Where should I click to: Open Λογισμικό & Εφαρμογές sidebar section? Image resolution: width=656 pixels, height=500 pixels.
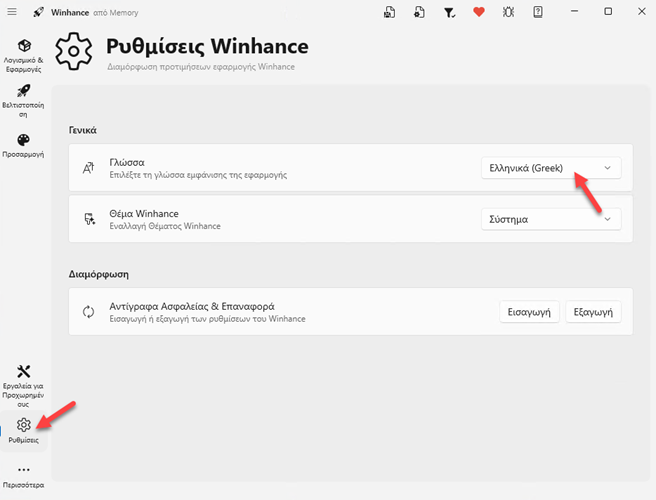(x=24, y=53)
